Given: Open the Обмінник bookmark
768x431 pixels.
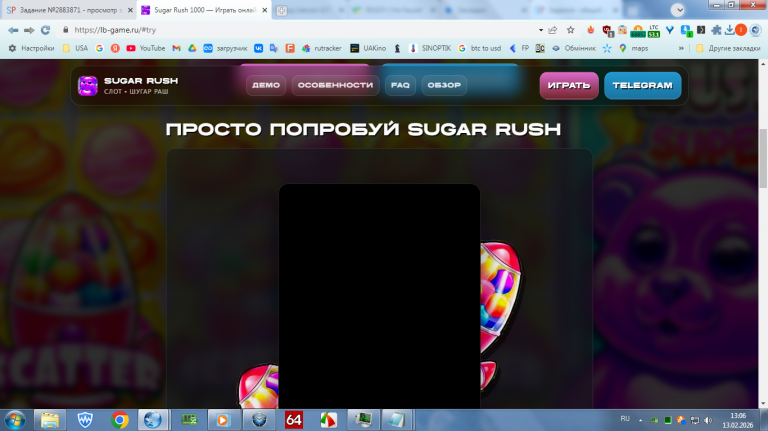Looking at the screenshot, I should [574, 48].
